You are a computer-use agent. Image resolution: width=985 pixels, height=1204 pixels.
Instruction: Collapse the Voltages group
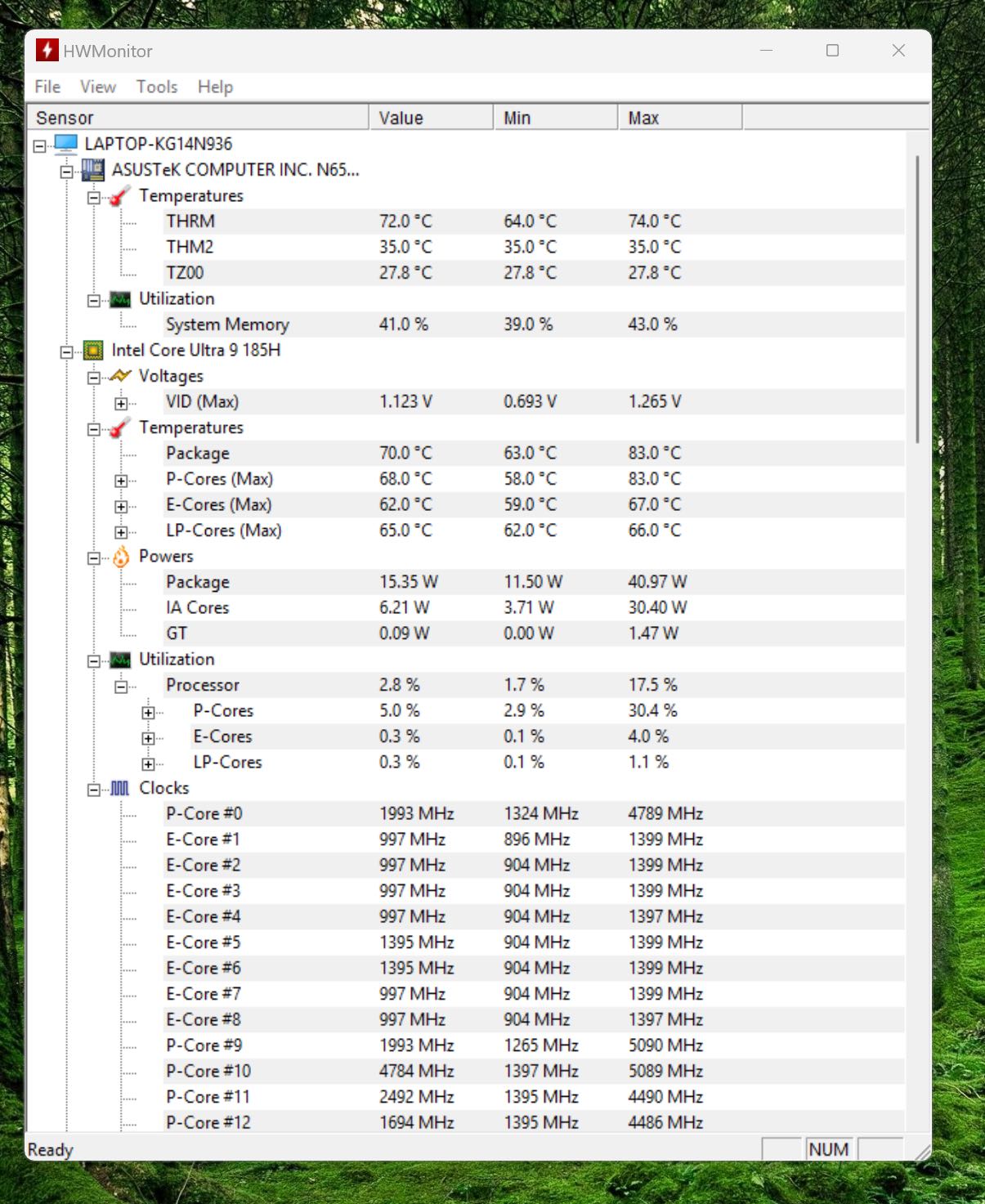(94, 378)
